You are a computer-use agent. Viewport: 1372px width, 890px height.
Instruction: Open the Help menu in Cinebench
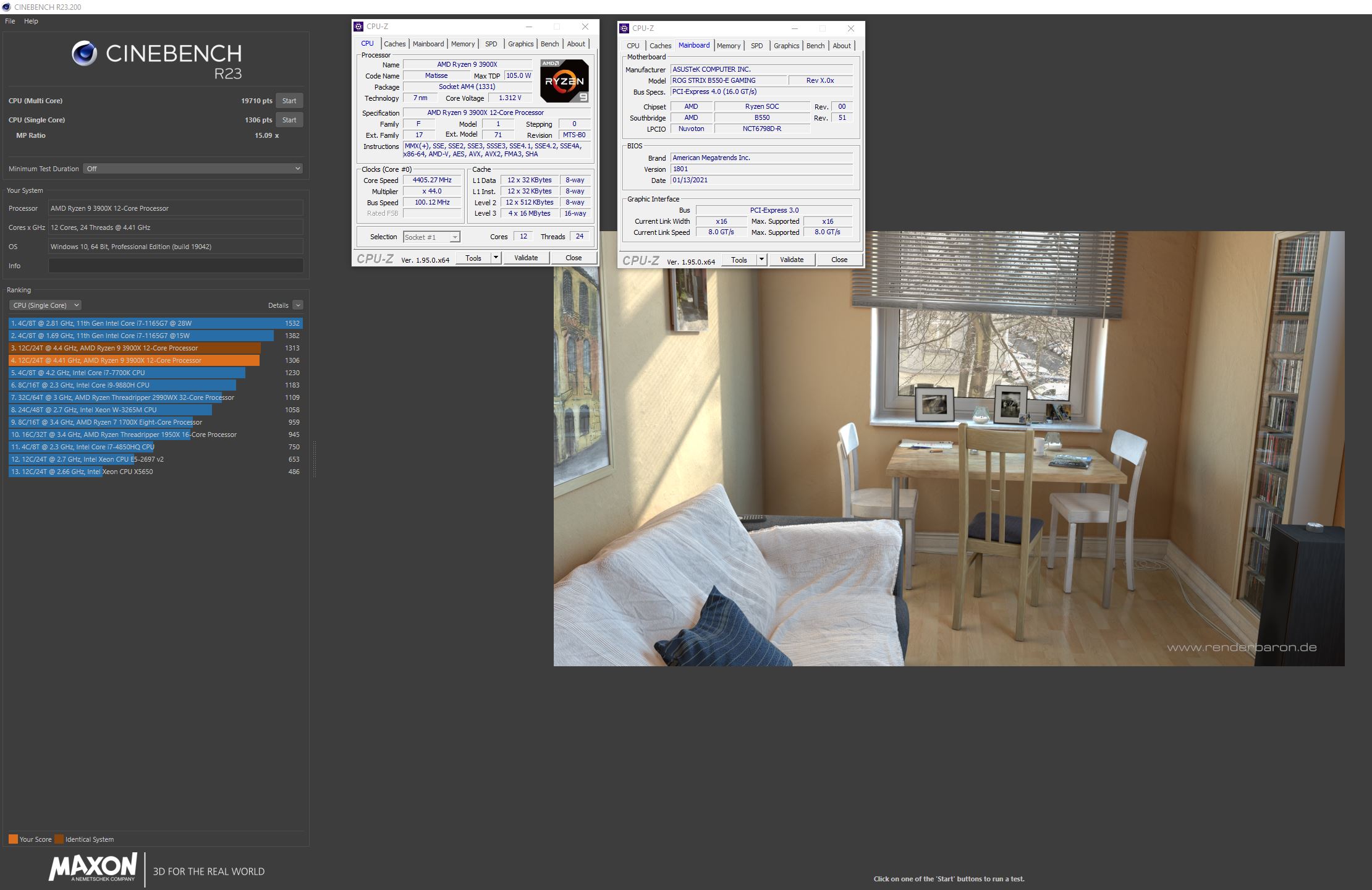point(31,21)
